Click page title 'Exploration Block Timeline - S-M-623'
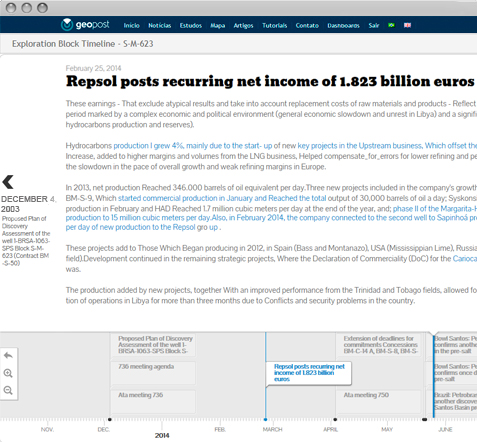 click(x=83, y=44)
